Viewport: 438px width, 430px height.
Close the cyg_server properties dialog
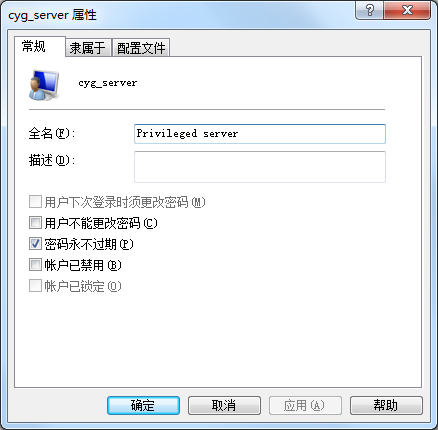coord(407,10)
